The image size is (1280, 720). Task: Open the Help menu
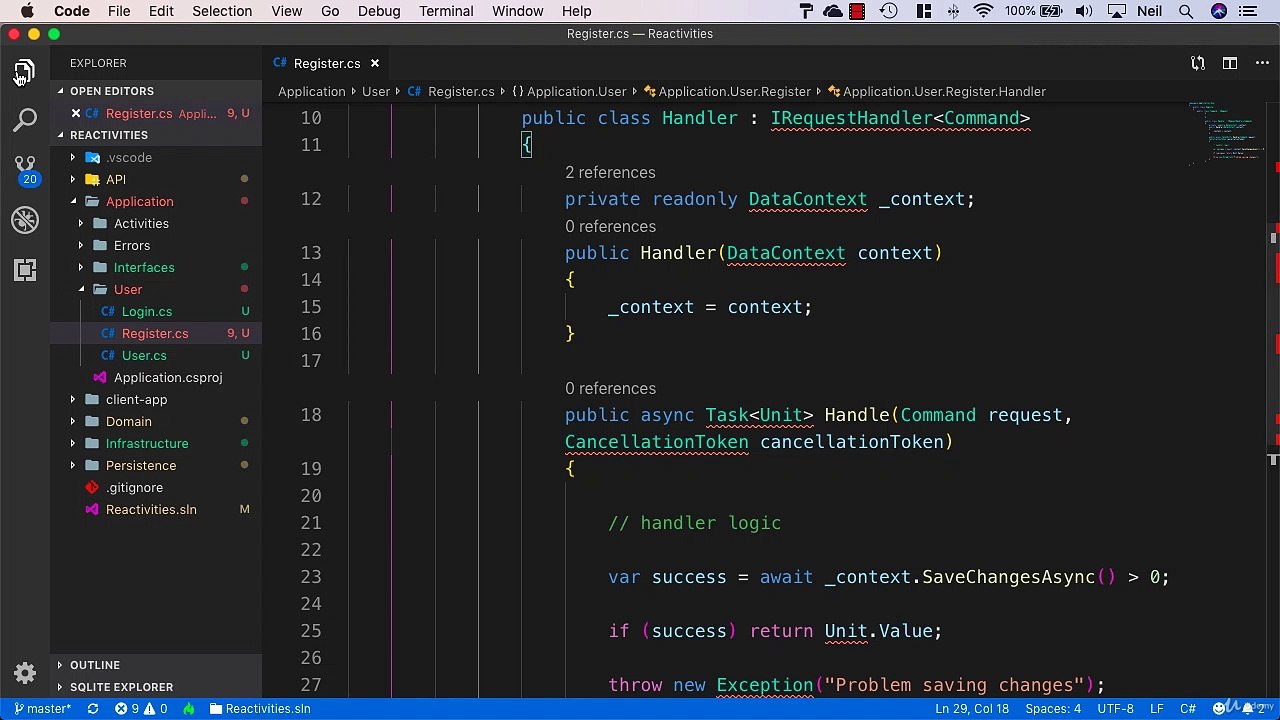point(576,11)
